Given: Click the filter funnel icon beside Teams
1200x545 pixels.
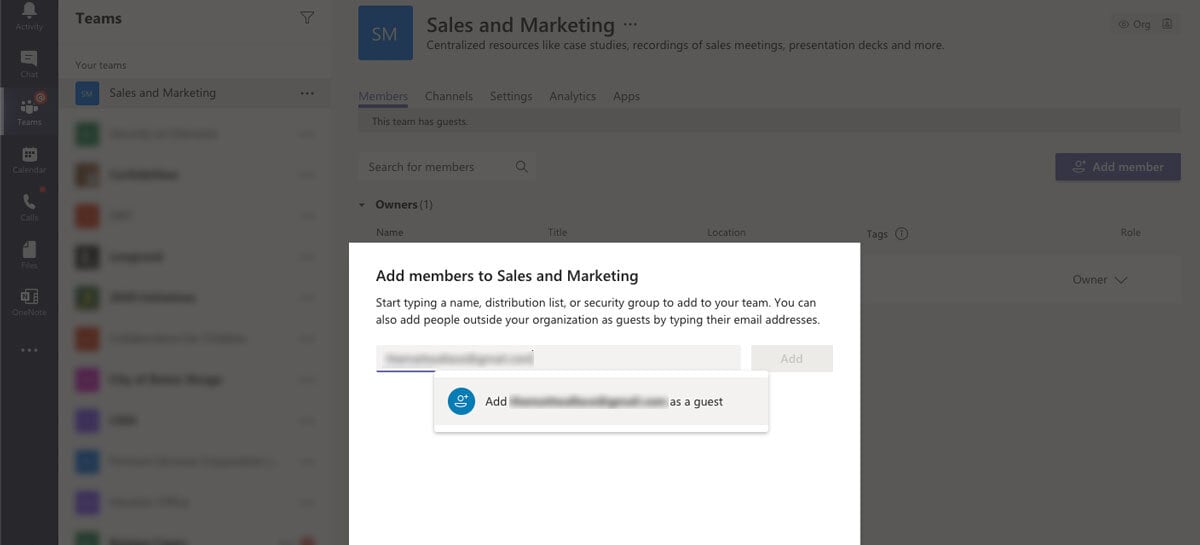Looking at the screenshot, I should pos(307,18).
